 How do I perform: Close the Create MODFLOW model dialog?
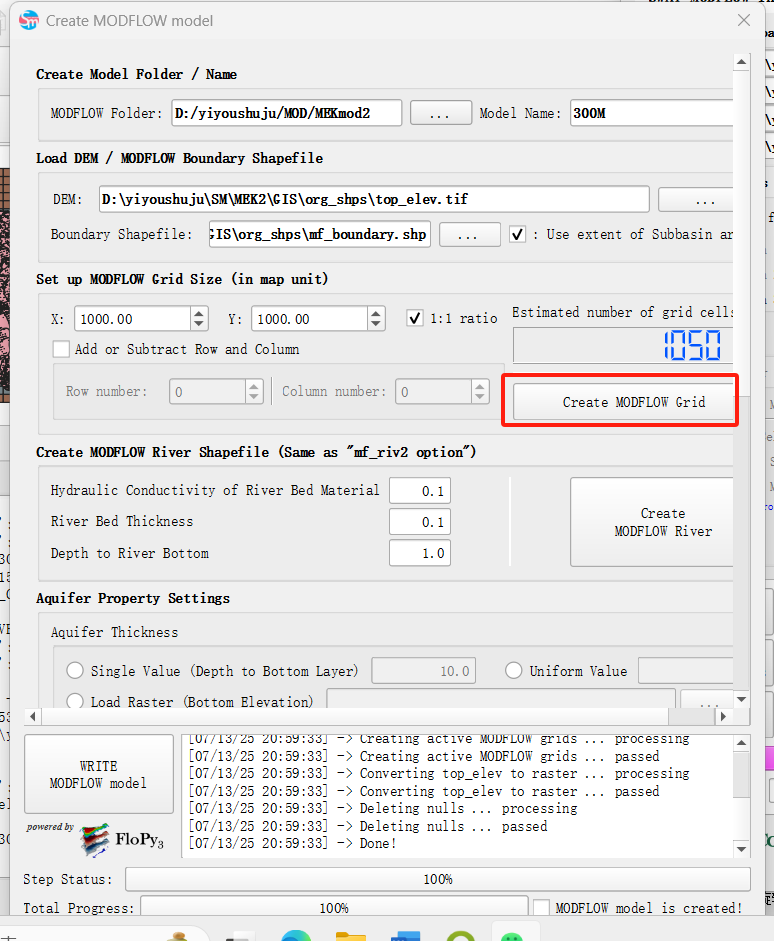pos(744,20)
